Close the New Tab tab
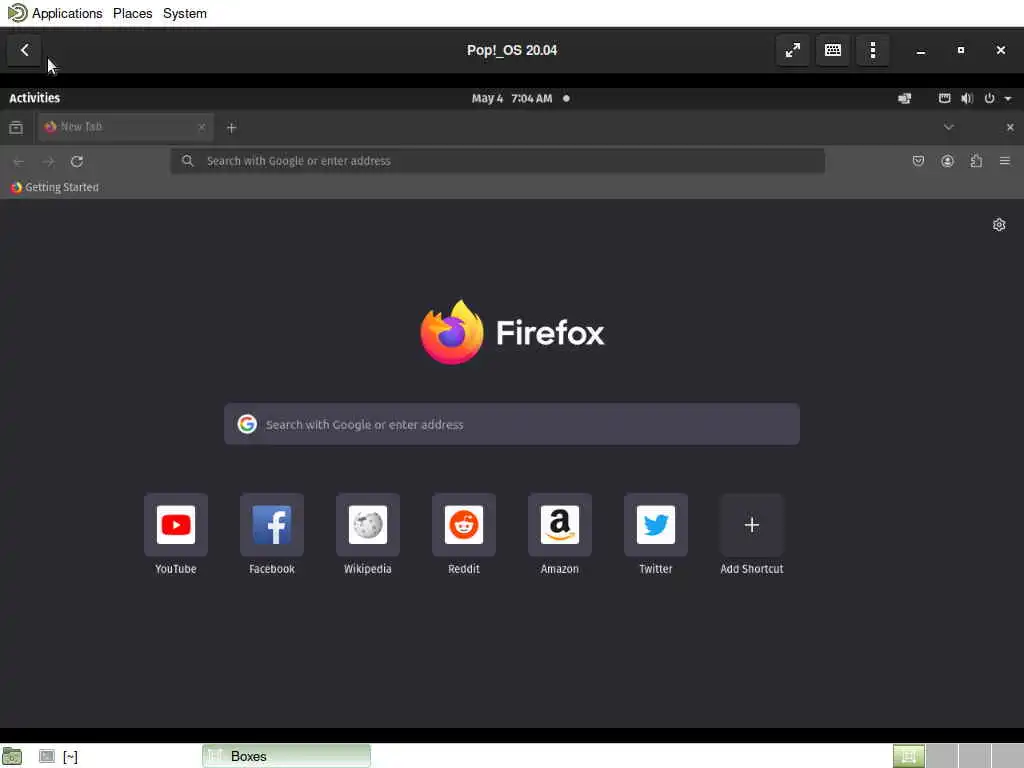This screenshot has width=1024, height=768. click(x=202, y=127)
